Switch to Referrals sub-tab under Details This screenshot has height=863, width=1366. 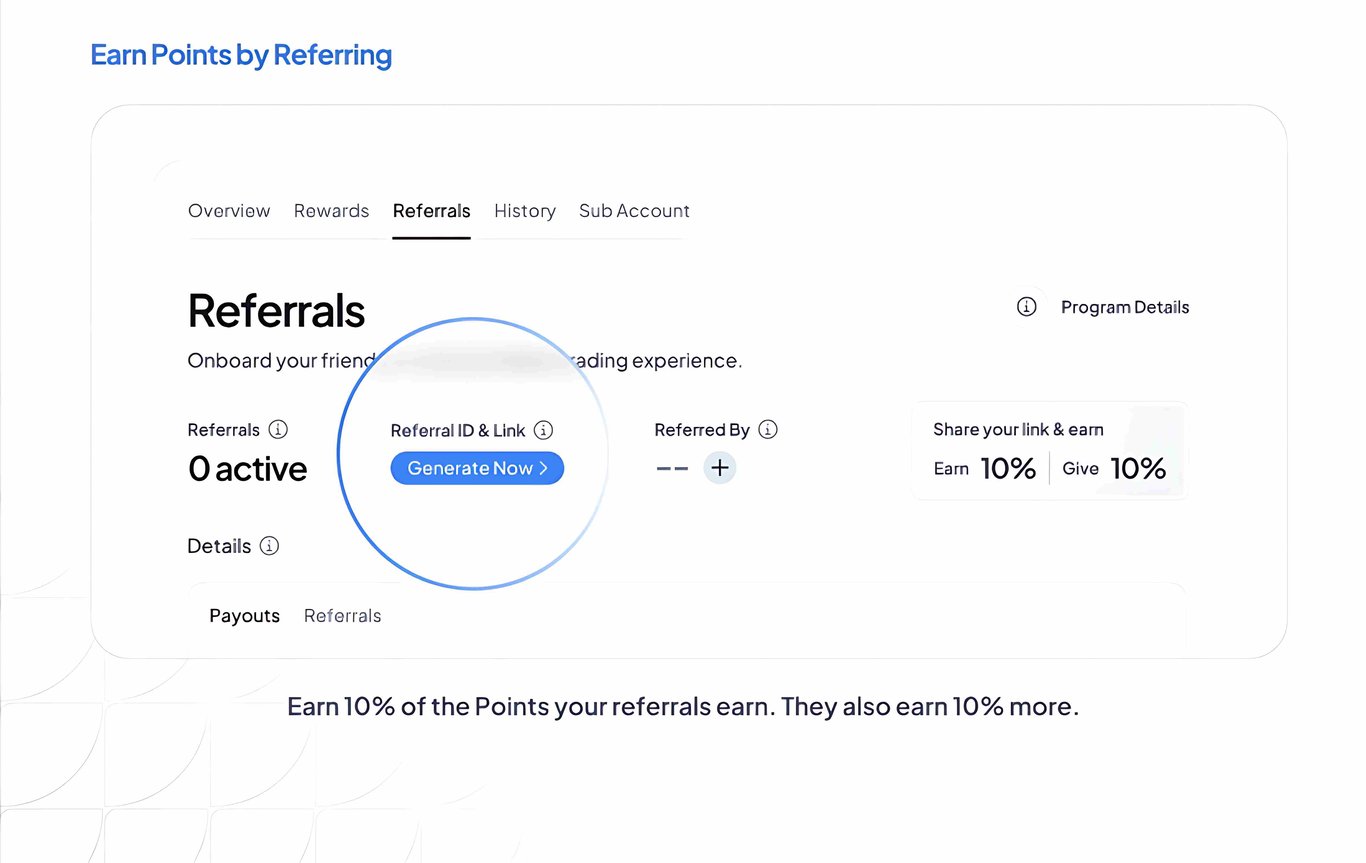(342, 616)
